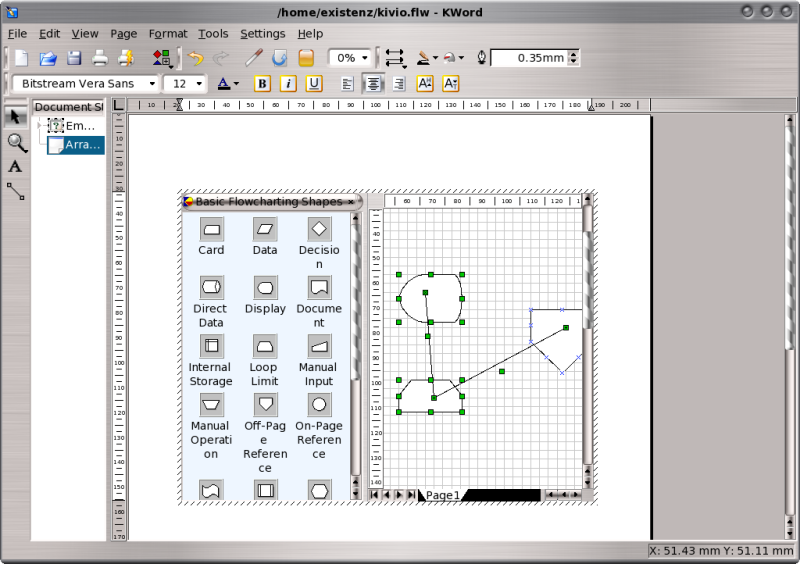
Task: Select the 'Arra...' item in document structure
Action: tap(76, 145)
